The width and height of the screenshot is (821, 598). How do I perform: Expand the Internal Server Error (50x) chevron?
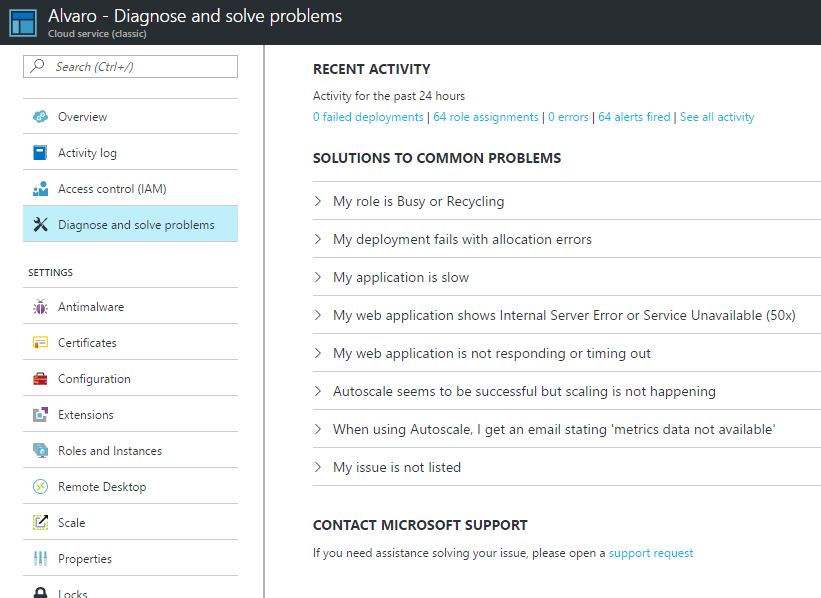click(318, 315)
